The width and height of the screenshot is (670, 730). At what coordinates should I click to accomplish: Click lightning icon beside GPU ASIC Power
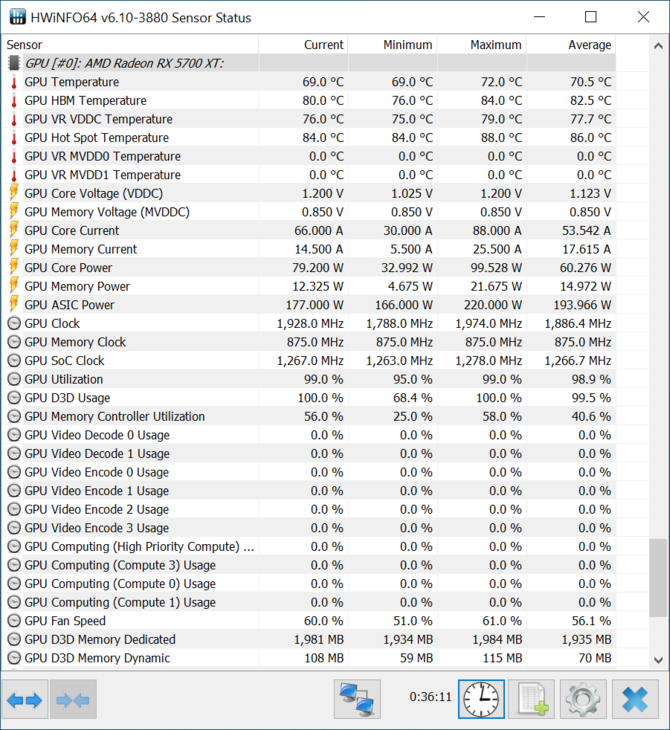(x=14, y=305)
